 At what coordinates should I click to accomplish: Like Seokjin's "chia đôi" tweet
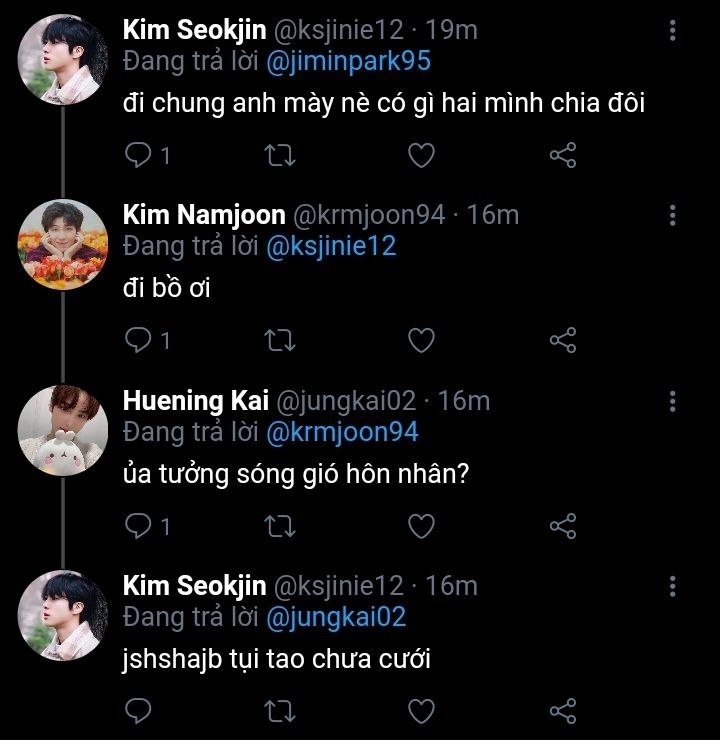422,155
